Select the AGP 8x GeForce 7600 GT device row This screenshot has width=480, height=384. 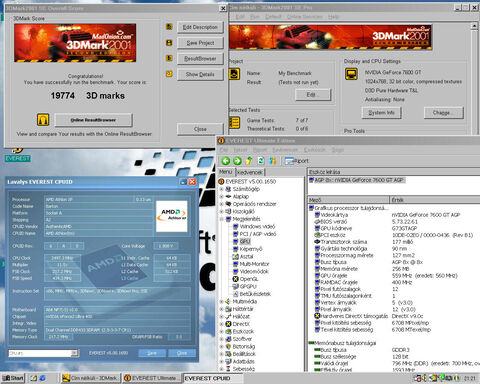pyautogui.click(x=356, y=180)
